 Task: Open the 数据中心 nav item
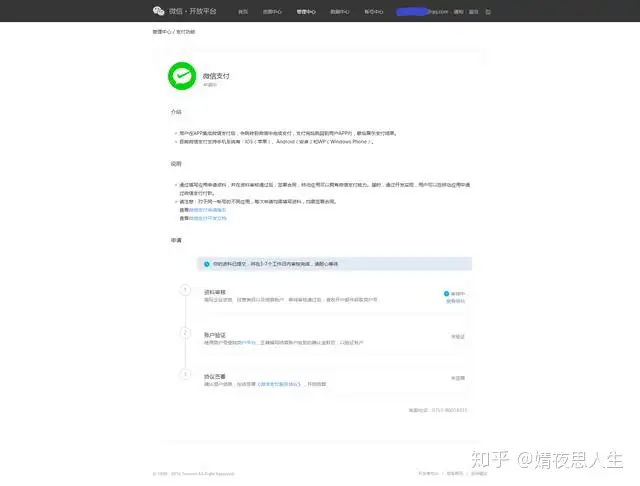(340, 12)
